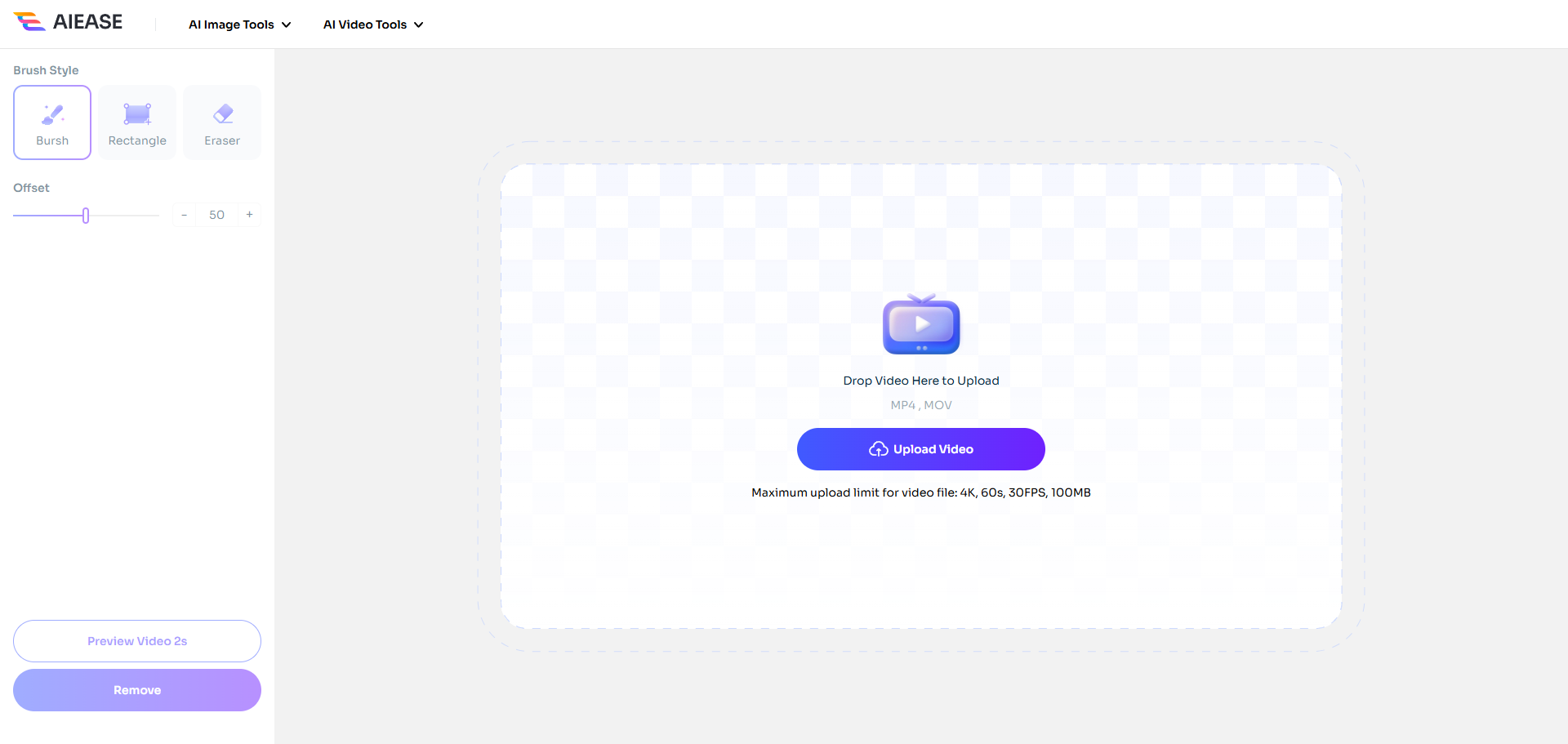The image size is (1568, 744).
Task: Decrease Offset with the minus button
Action: 184,215
